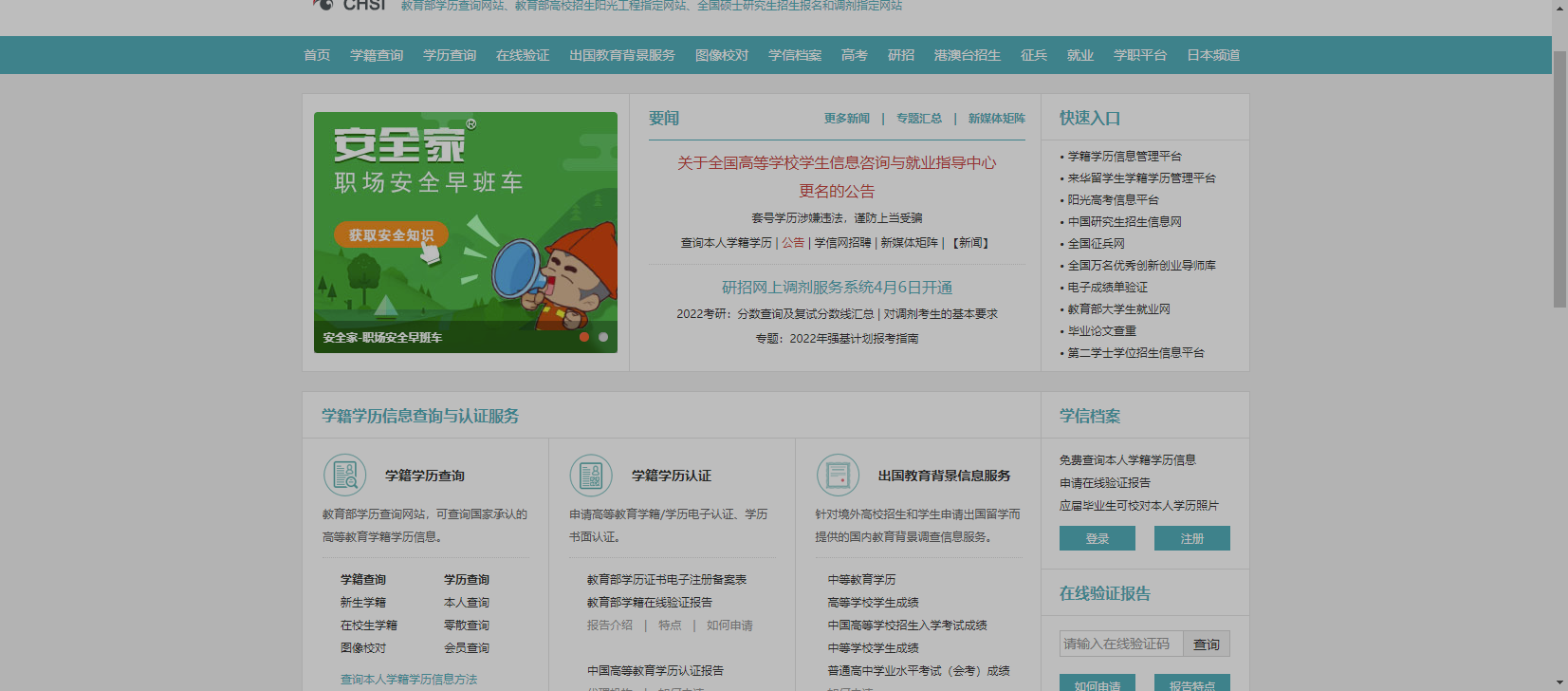Open 第二学士学位招生信息平台 quick link

click(1136, 353)
